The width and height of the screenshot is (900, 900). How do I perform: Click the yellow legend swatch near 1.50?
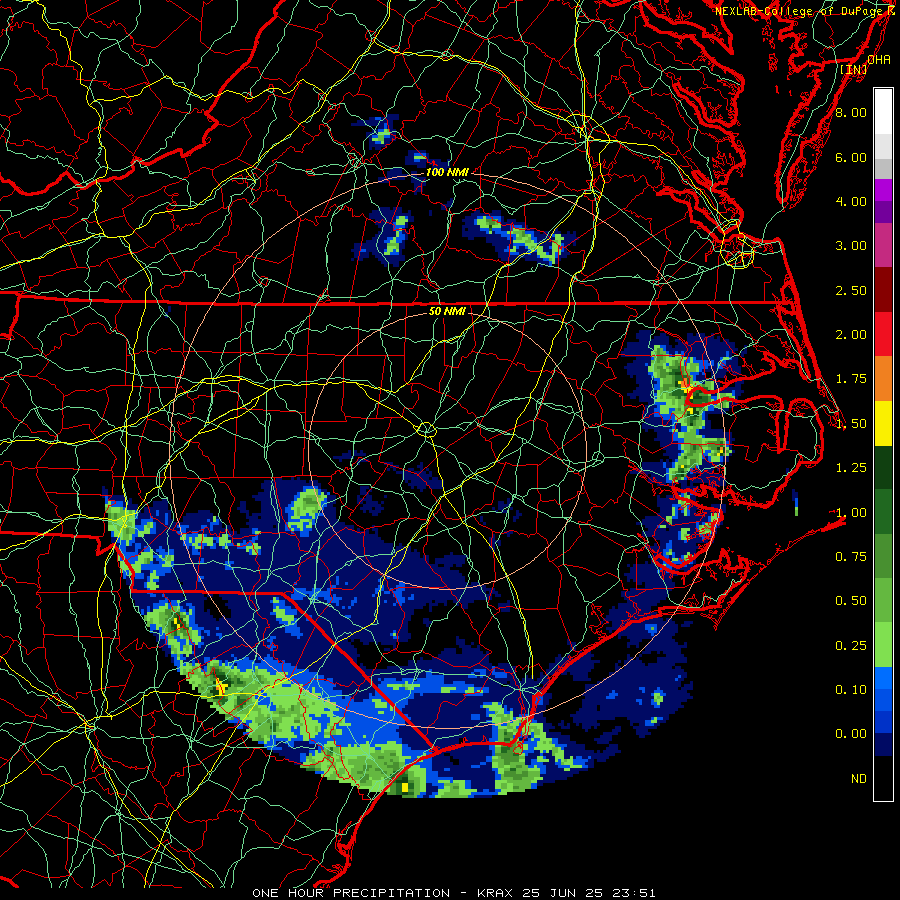tap(883, 423)
